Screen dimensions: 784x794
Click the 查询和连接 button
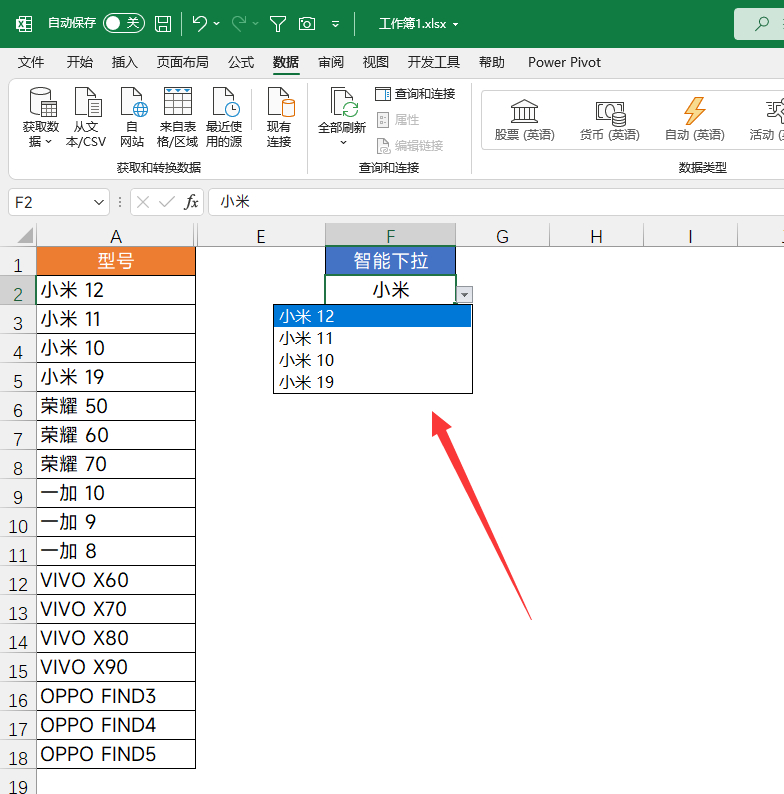coord(415,94)
